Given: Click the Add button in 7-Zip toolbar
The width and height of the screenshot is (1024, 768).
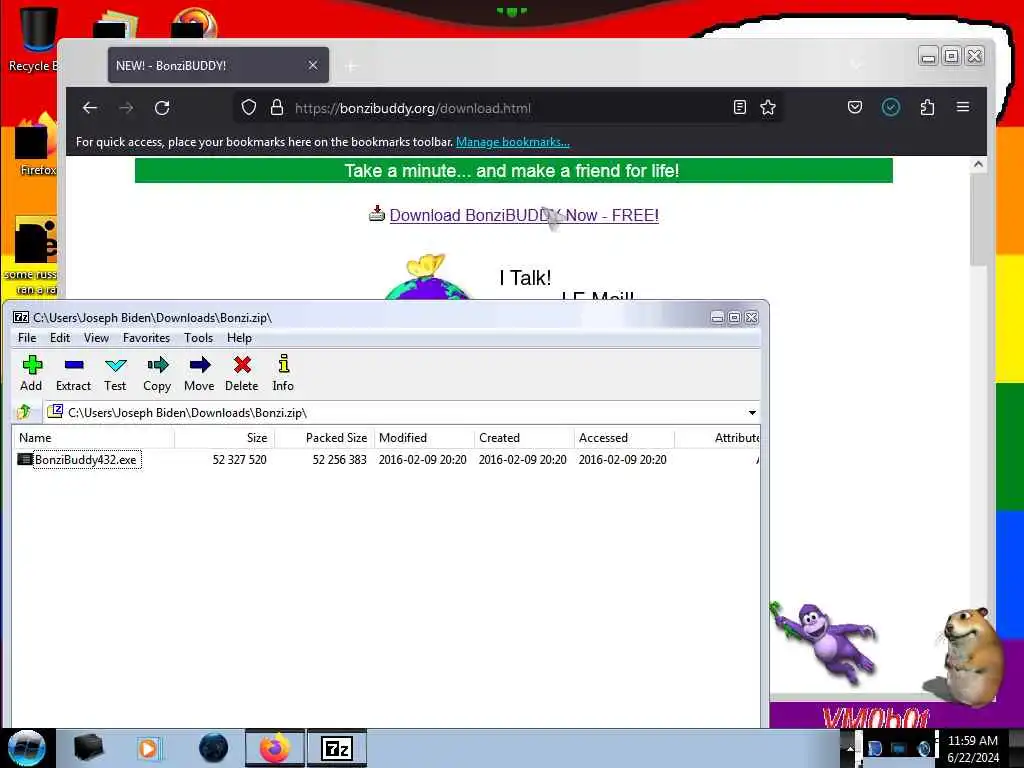Looking at the screenshot, I should click(31, 374).
